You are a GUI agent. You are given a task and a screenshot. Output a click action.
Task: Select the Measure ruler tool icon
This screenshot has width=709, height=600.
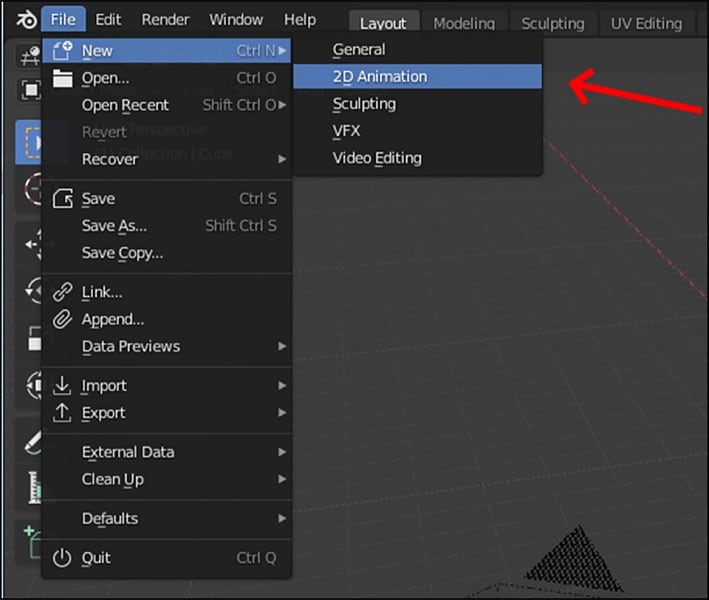(34, 487)
